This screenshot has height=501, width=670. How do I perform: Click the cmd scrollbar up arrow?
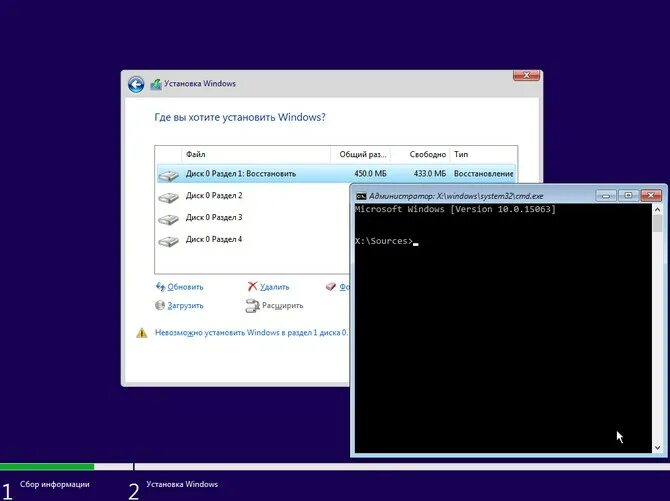point(657,209)
